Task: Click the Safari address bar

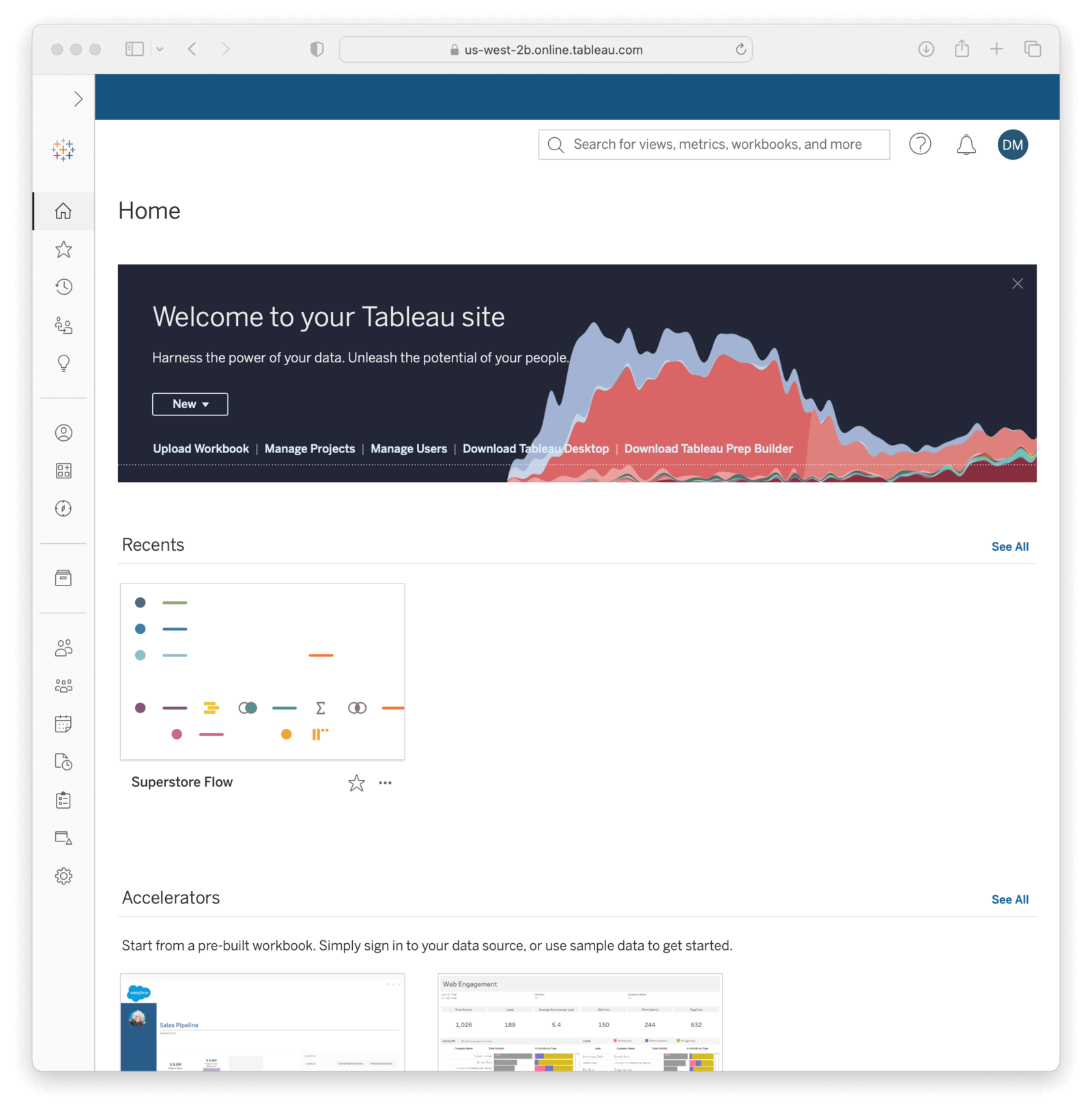Action: 546,50
